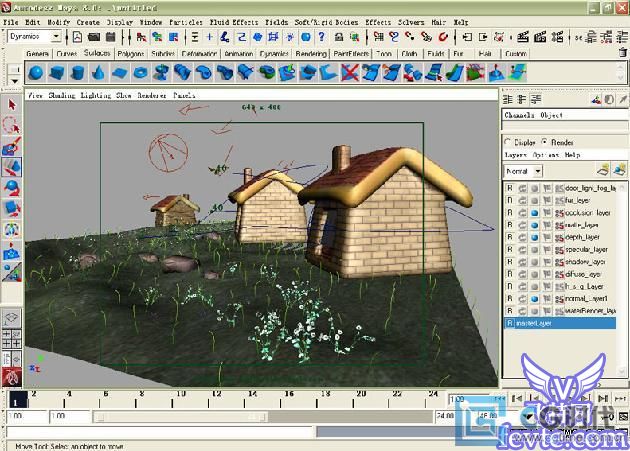
Task: Toggle blue sphere icon on occlusion layer
Action: pos(534,213)
